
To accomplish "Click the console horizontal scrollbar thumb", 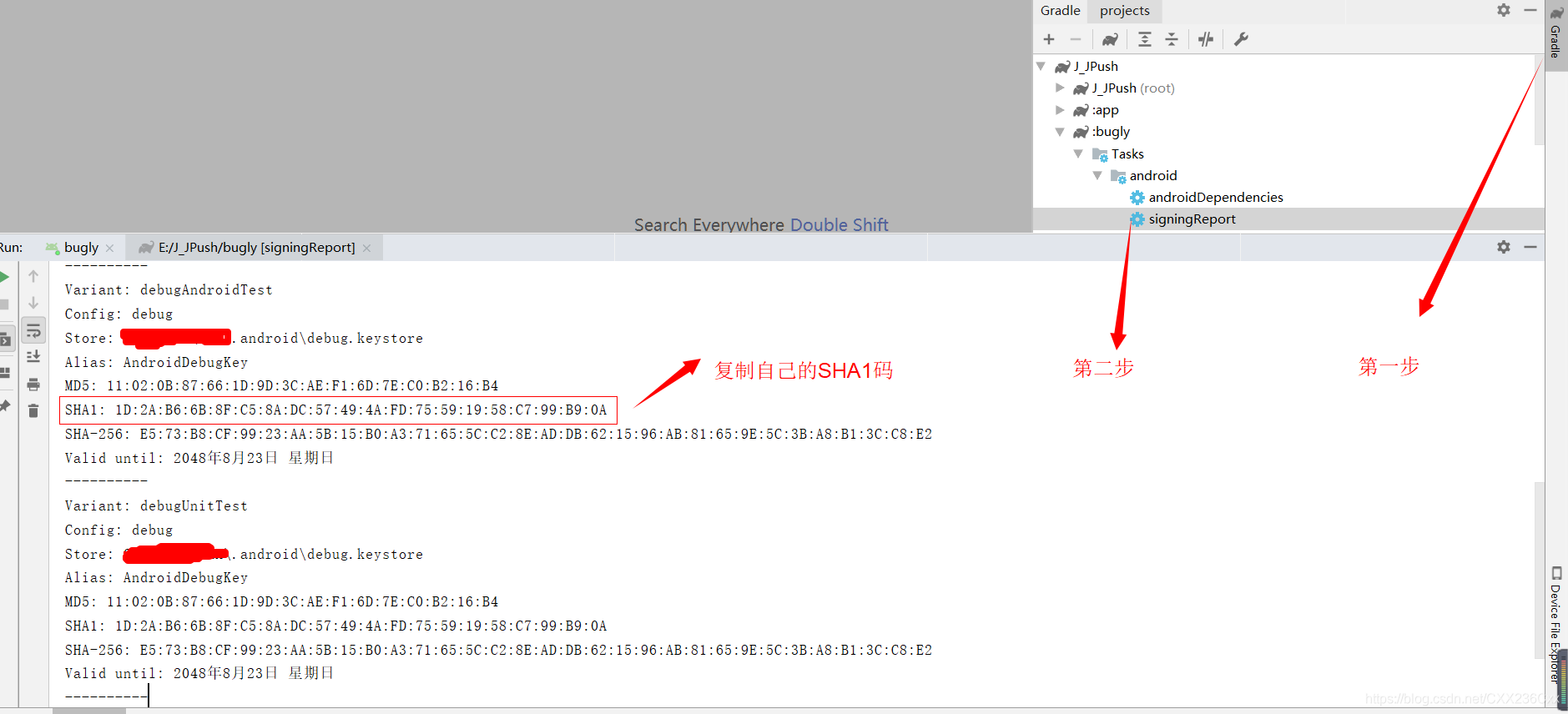I will click(89, 711).
